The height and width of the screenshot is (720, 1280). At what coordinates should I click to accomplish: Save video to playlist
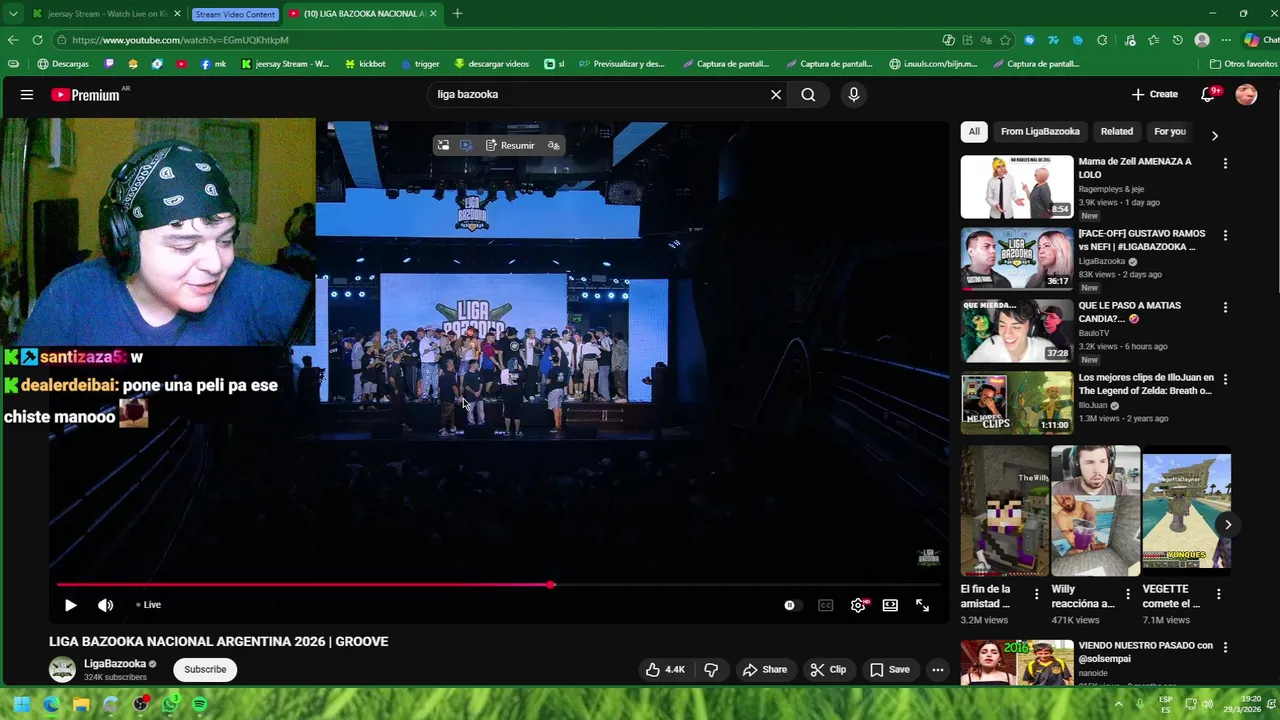(x=889, y=669)
